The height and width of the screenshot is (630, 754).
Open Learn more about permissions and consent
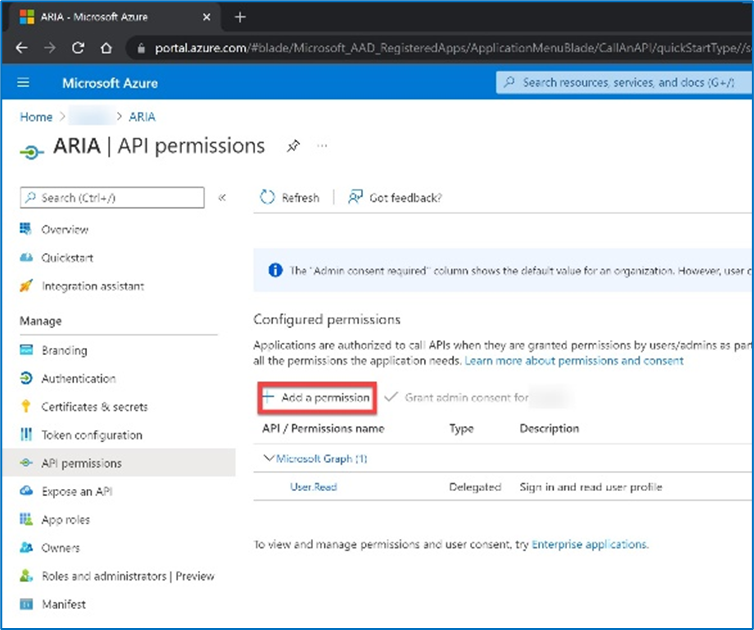574,361
